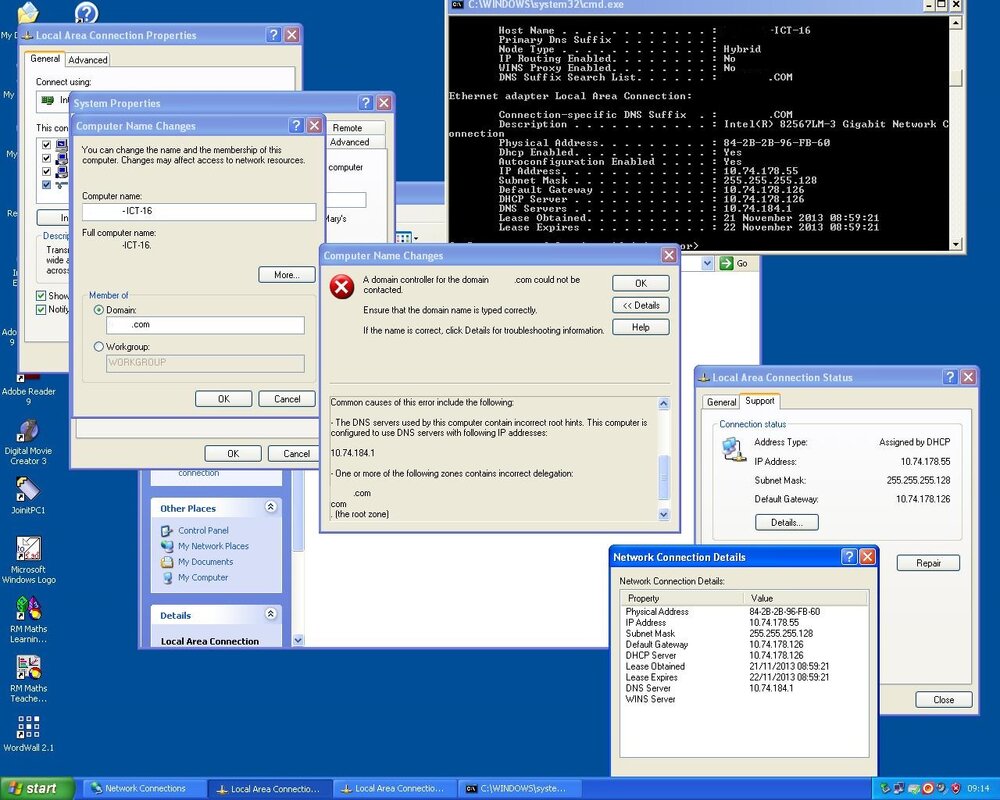The width and height of the screenshot is (1000, 800).
Task: Switch to the Remote tab in System Properties
Action: [x=348, y=128]
